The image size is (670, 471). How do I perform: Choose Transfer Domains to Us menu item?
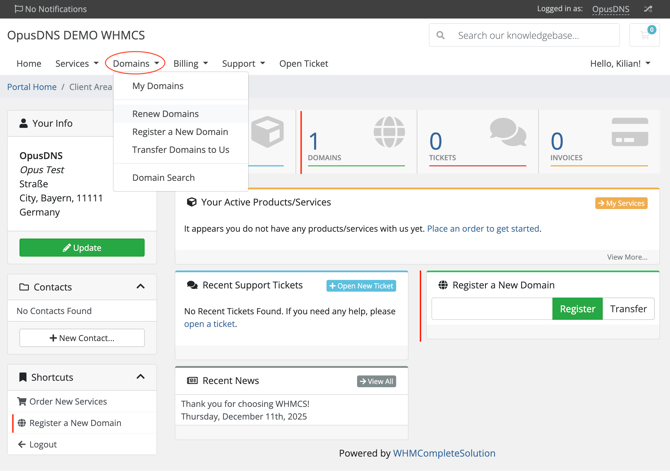pos(181,150)
